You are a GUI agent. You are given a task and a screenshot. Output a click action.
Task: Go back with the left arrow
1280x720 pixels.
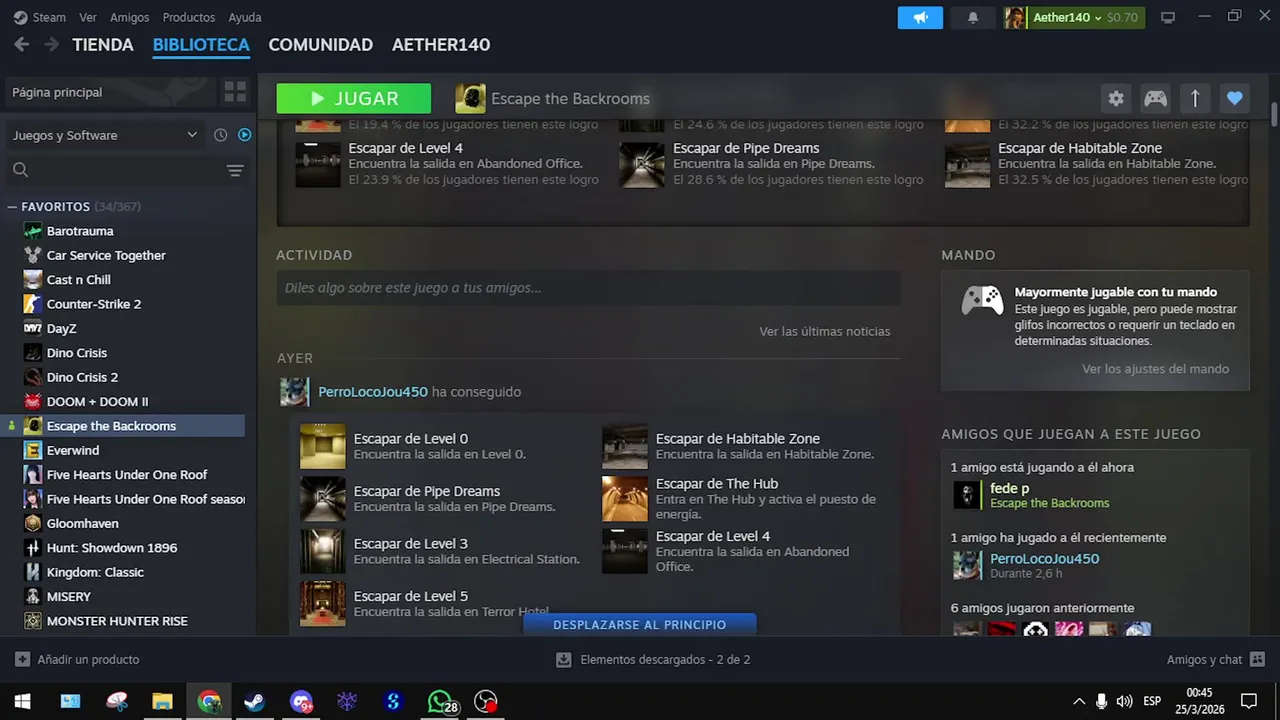click(x=22, y=45)
